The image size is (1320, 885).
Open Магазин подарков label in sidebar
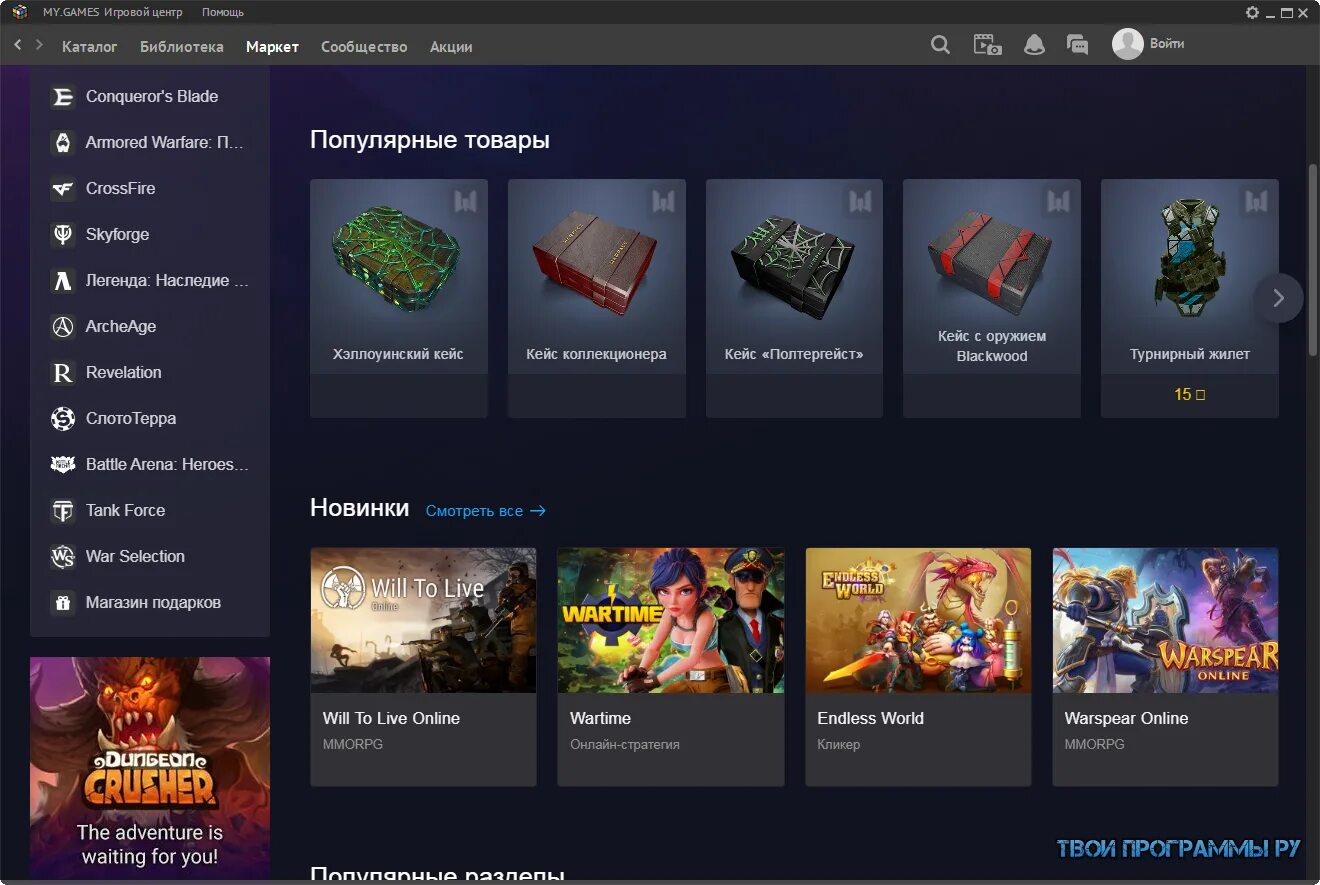pyautogui.click(x=153, y=603)
